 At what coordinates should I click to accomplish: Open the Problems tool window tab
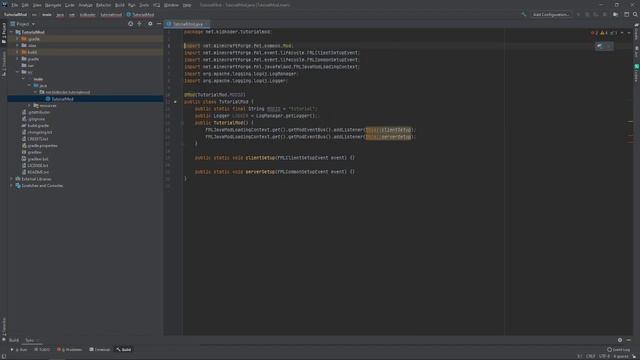click(70, 349)
